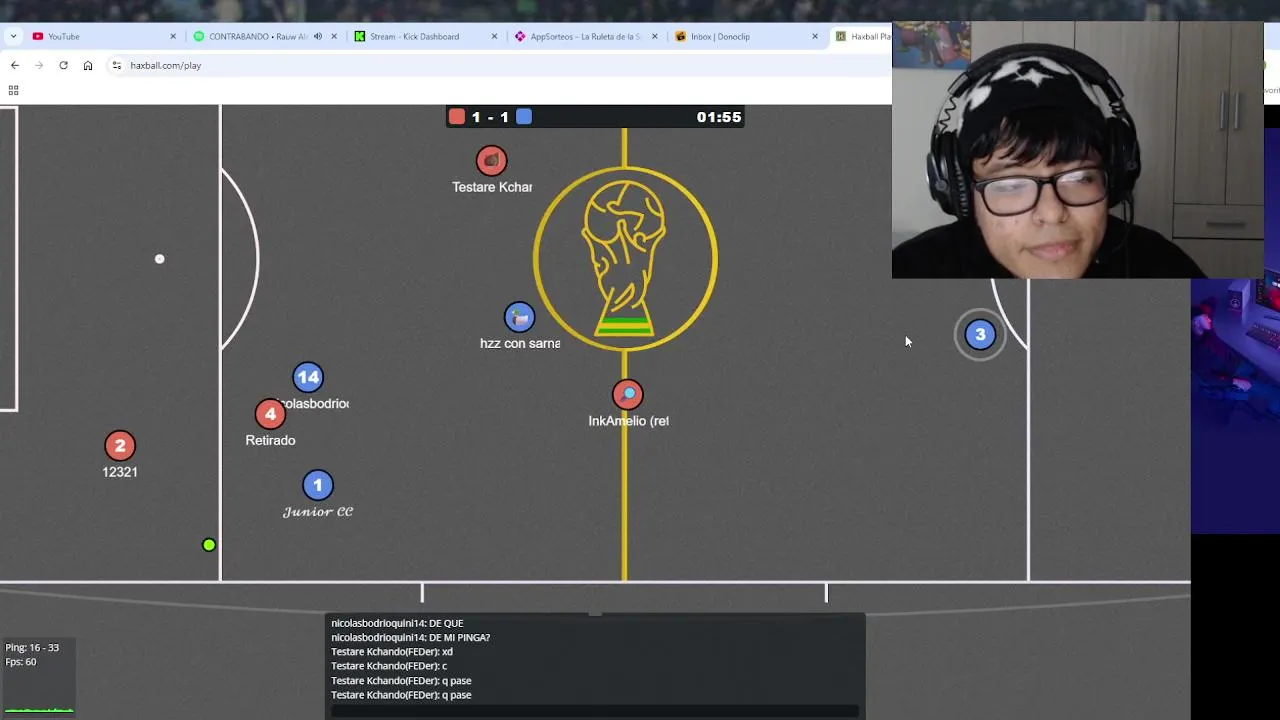Open the tab search dropdown arrow
Viewport: 1280px width, 720px height.
[13, 36]
